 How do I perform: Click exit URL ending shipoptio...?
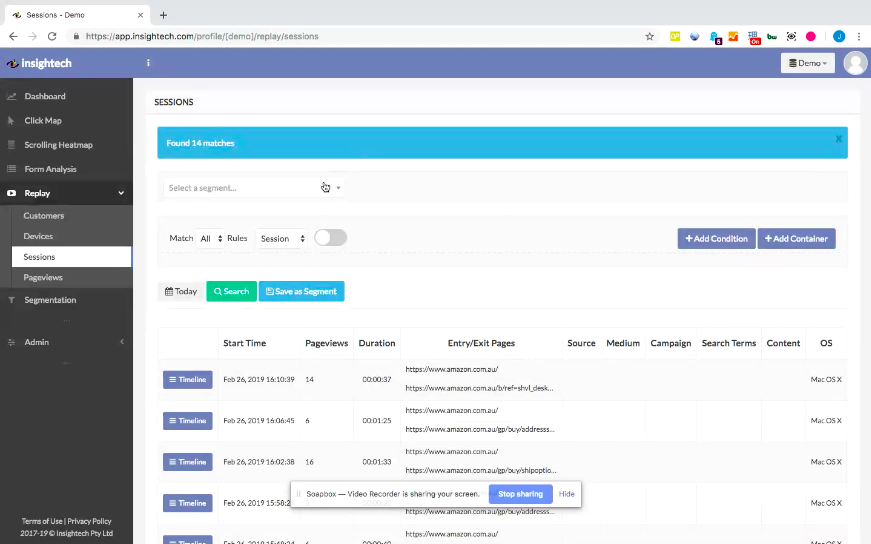[480, 470]
